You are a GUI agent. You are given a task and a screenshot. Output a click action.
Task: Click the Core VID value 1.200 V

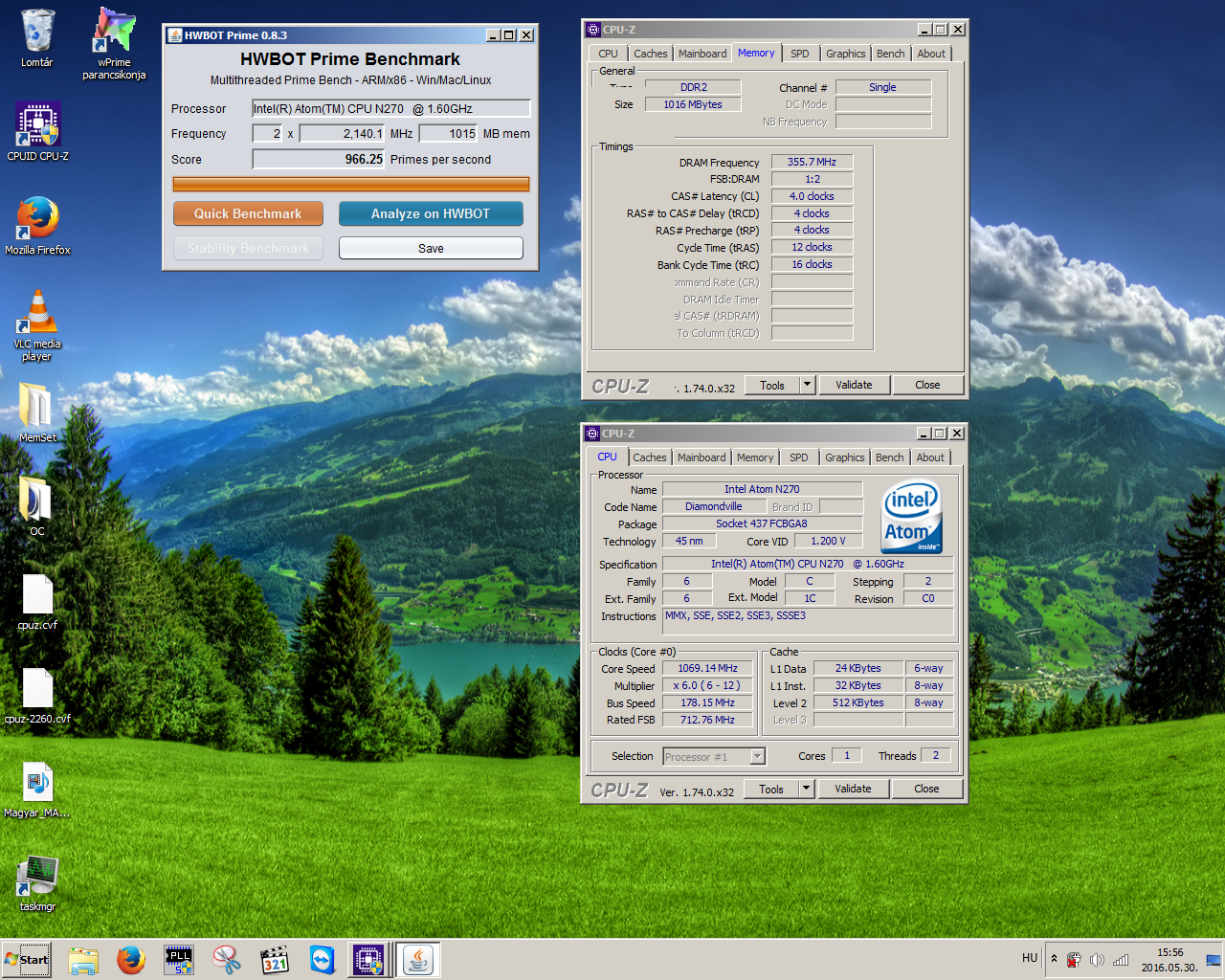(829, 542)
